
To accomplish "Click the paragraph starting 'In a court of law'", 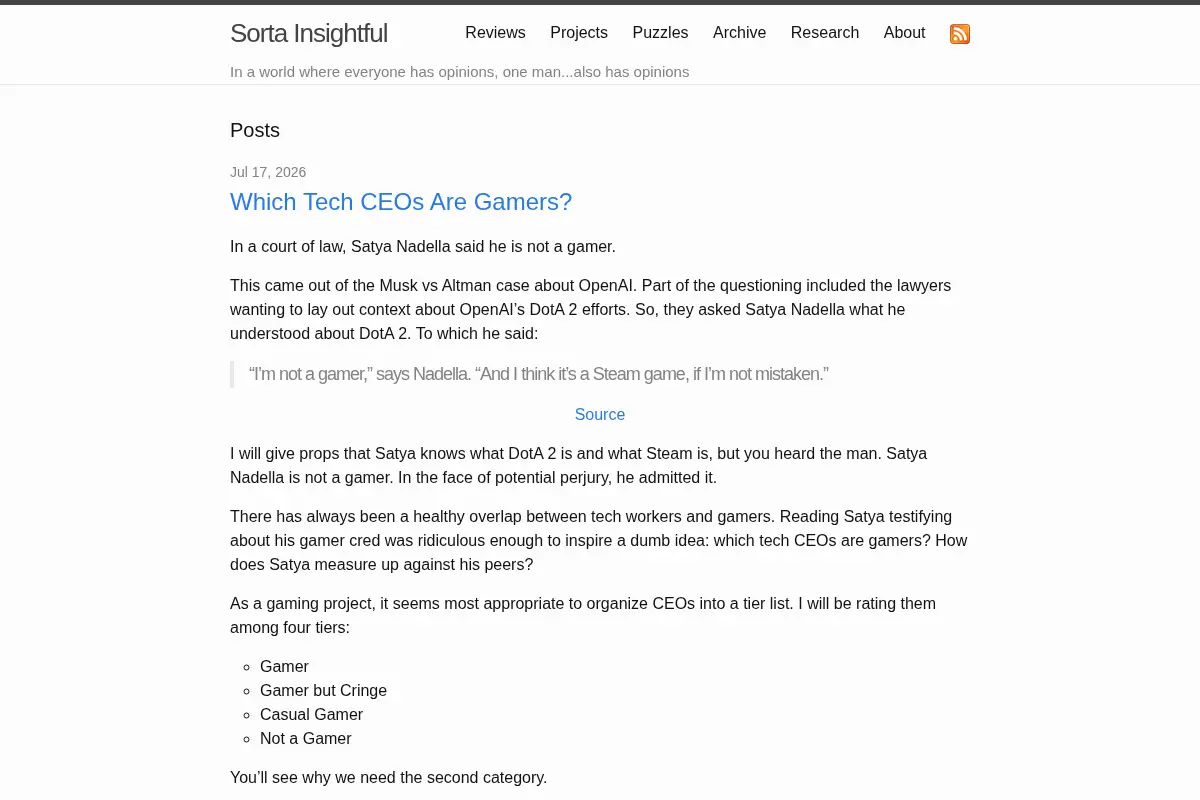I will [423, 246].
